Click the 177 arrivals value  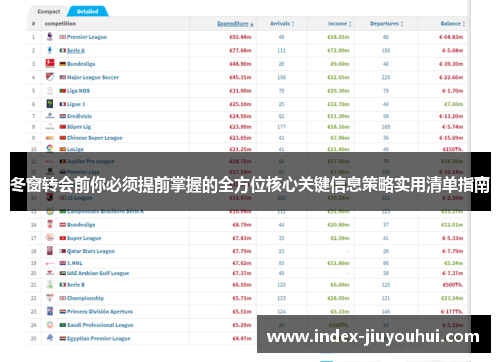coord(281,127)
